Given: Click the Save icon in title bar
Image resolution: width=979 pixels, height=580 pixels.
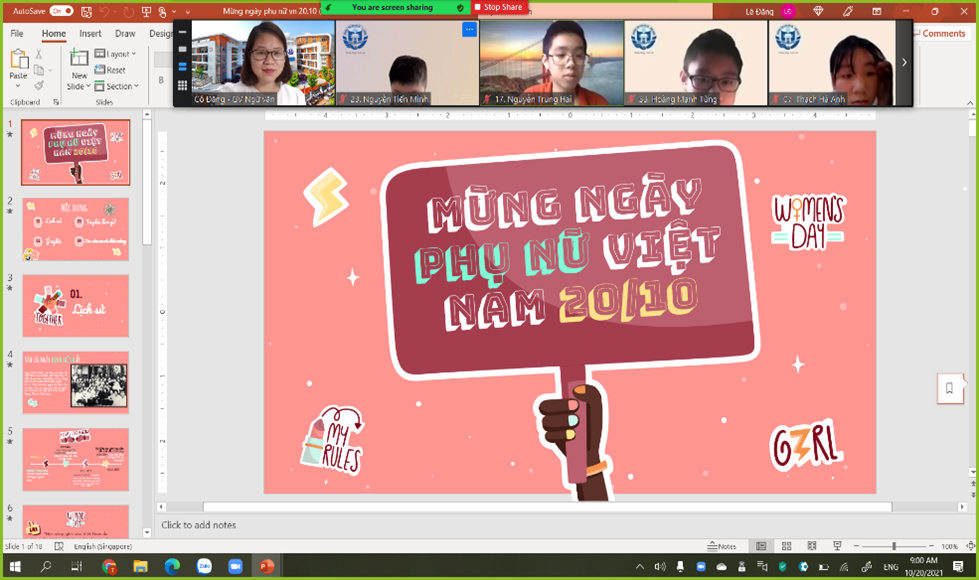Looking at the screenshot, I should pyautogui.click(x=86, y=11).
